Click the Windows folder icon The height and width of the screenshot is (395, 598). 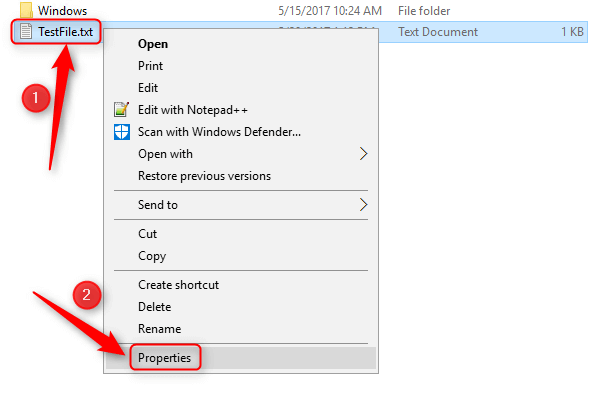26,10
